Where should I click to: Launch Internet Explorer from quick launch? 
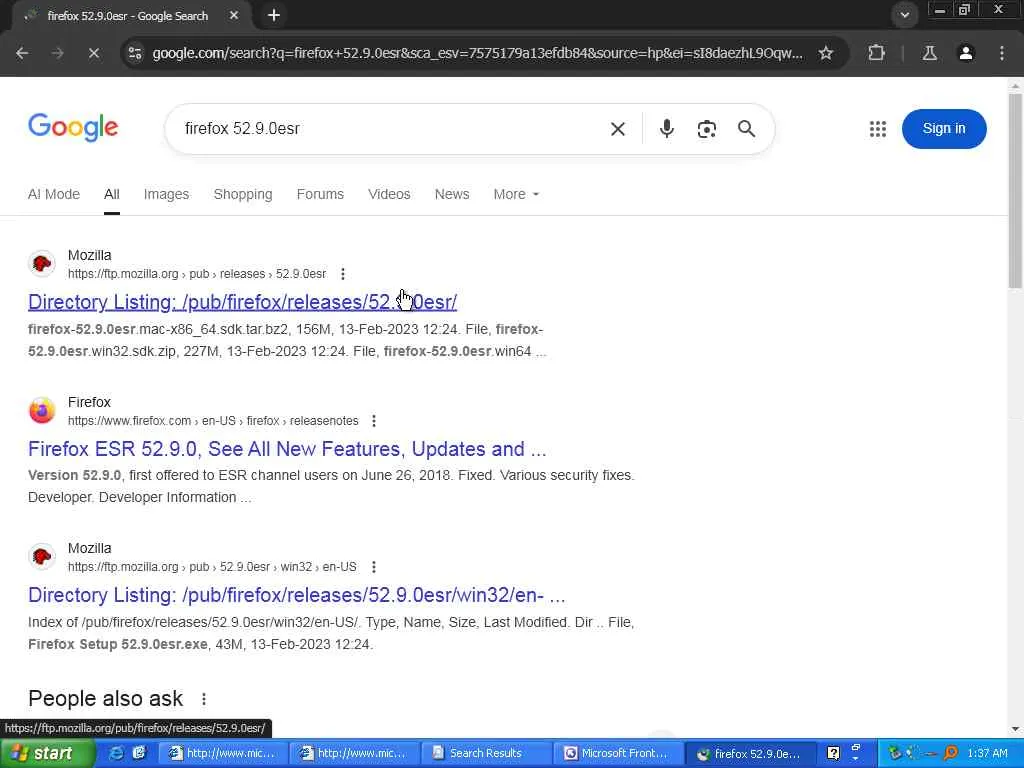[117, 754]
